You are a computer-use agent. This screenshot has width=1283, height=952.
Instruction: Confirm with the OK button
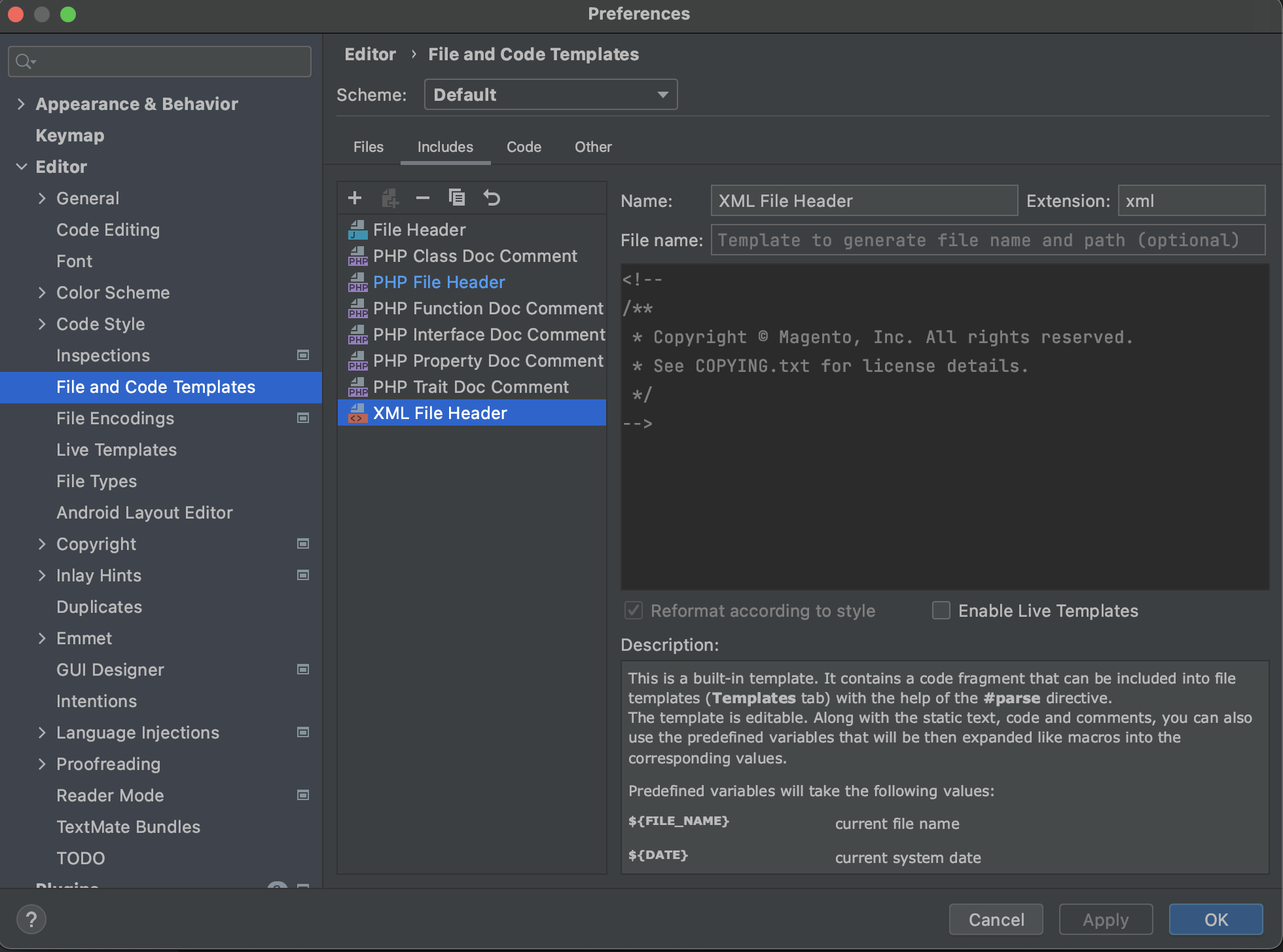tap(1216, 919)
